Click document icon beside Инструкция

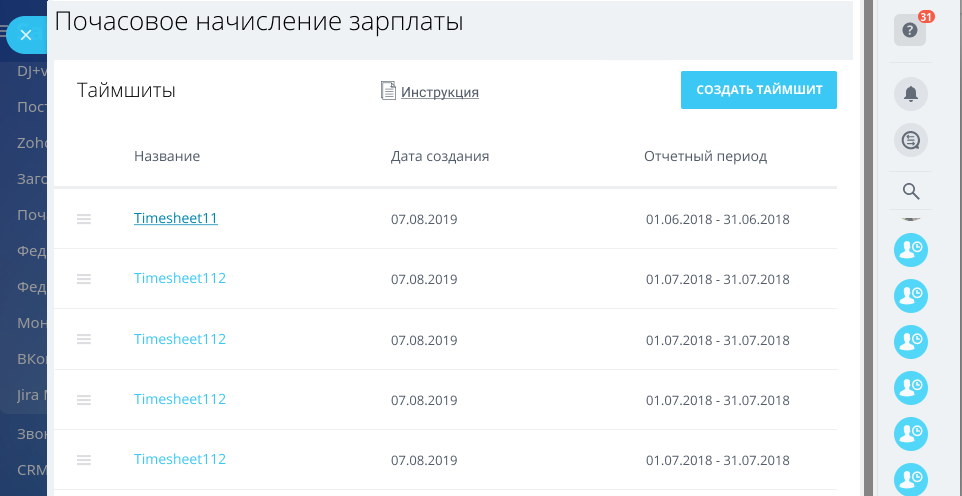(389, 91)
